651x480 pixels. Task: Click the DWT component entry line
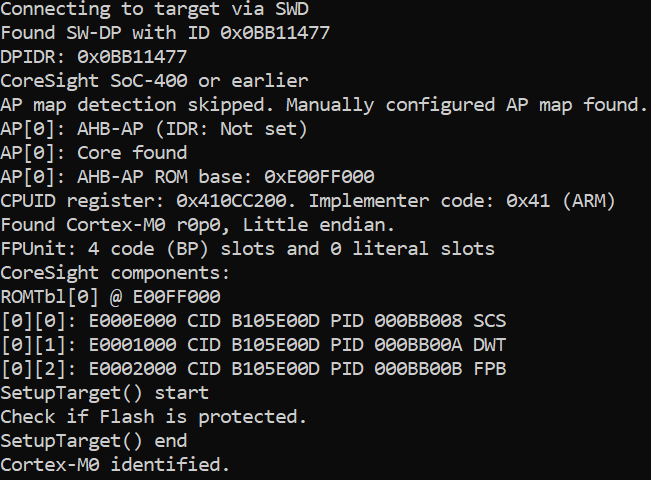253,345
